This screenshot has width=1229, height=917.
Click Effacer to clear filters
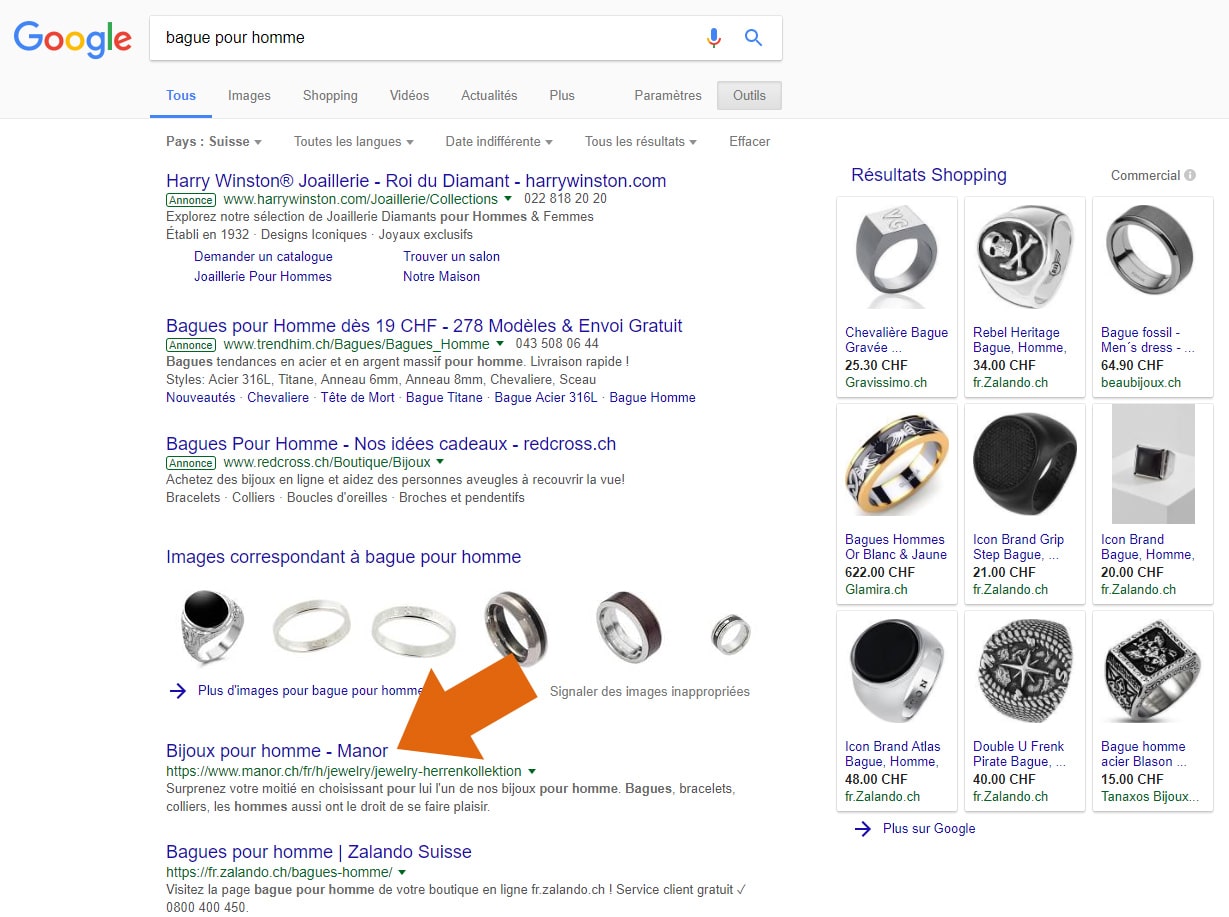point(749,142)
